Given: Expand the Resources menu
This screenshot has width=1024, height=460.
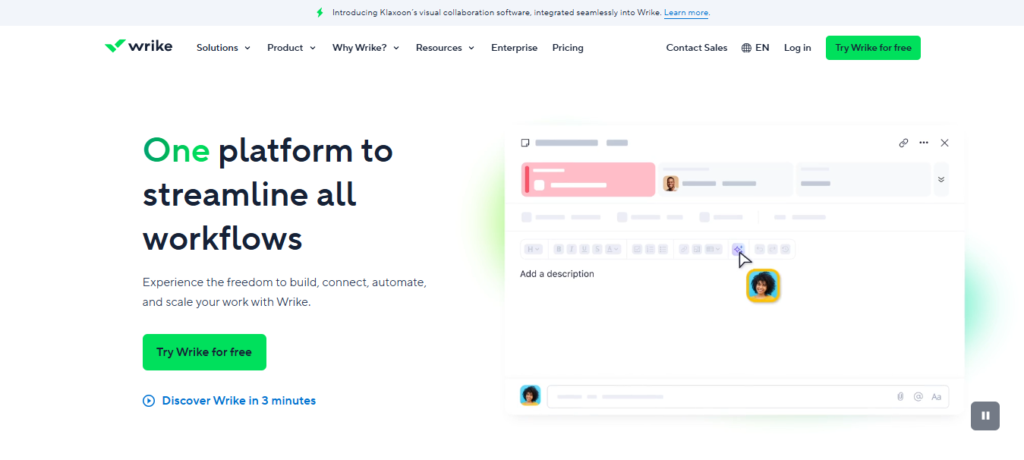Looking at the screenshot, I should click(445, 48).
